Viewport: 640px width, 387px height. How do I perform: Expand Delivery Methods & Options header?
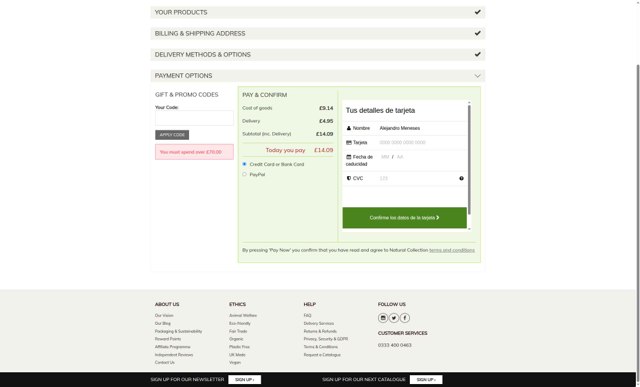[x=318, y=55]
